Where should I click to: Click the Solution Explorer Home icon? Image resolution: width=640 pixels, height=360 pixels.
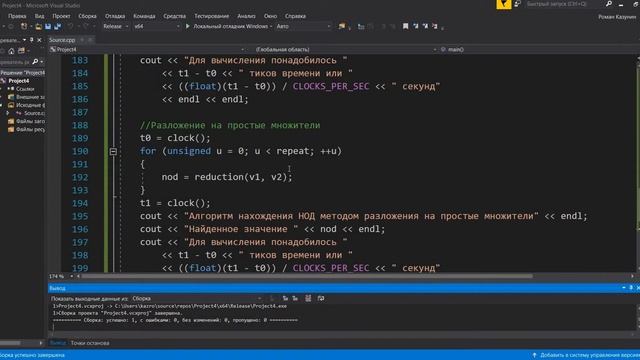click(x=11, y=51)
